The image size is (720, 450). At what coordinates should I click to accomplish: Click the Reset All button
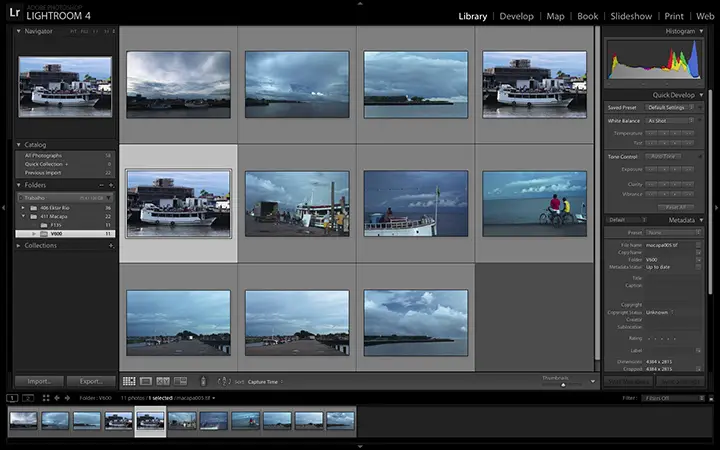[675, 207]
